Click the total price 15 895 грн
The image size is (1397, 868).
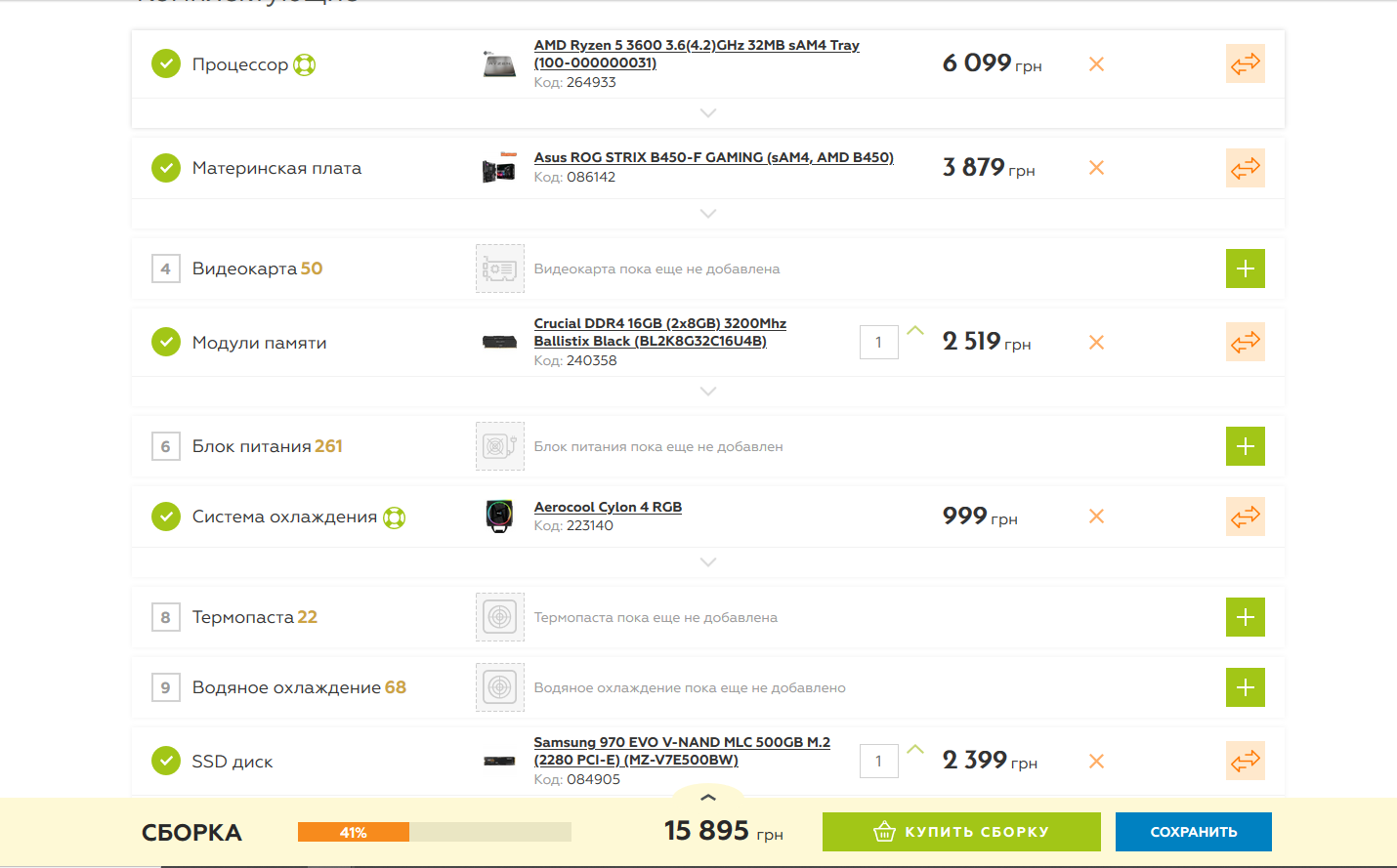pos(724,831)
